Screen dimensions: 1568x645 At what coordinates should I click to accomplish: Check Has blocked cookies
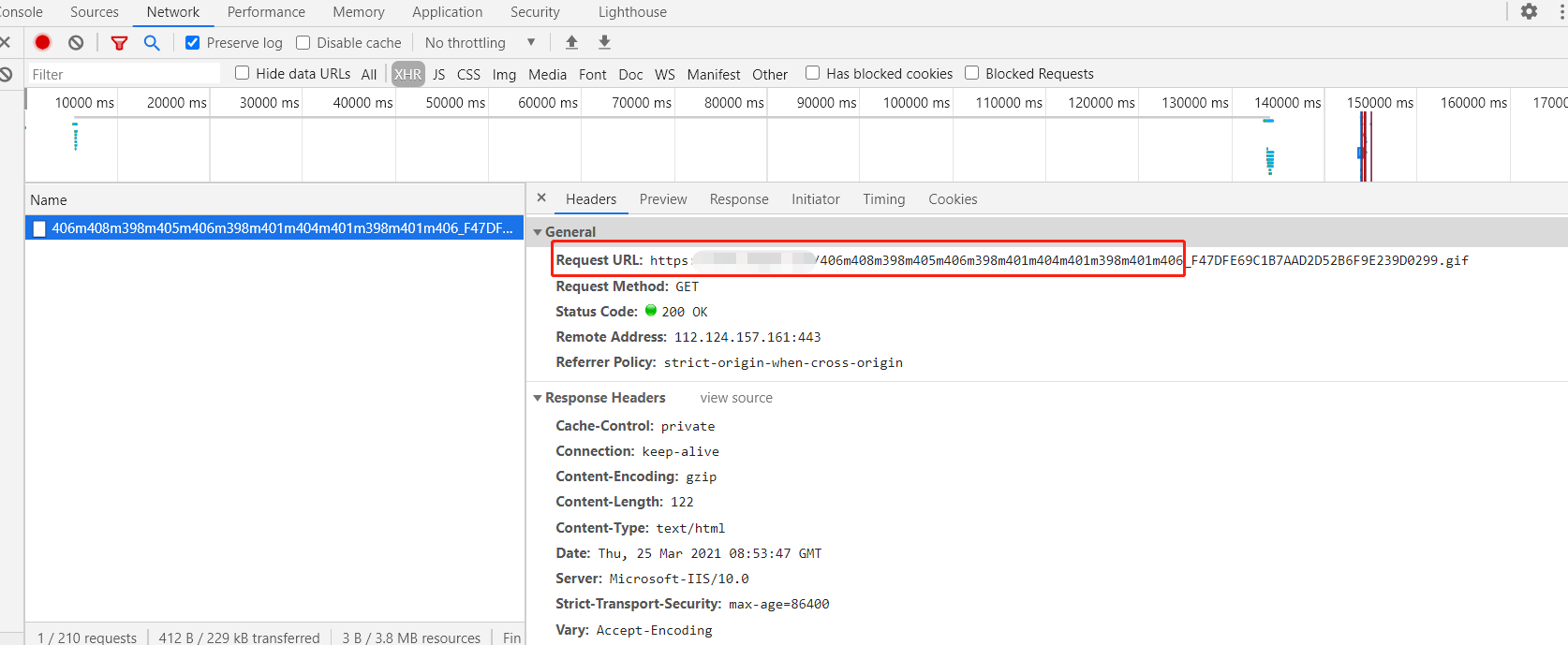click(x=812, y=73)
